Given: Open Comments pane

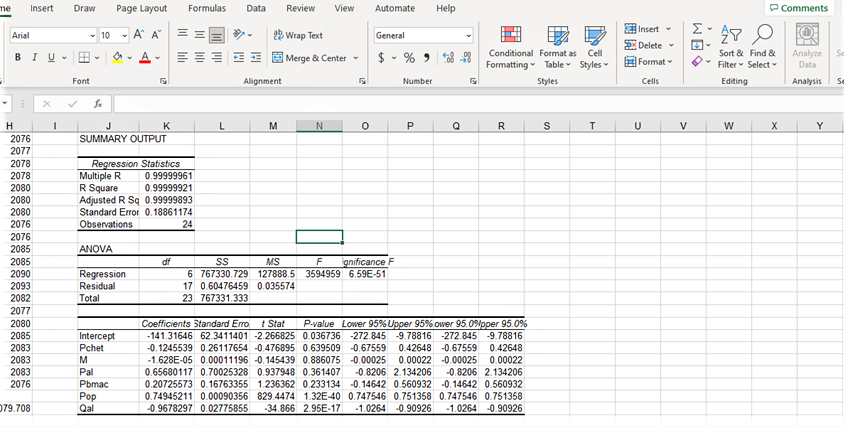Looking at the screenshot, I should pos(799,8).
